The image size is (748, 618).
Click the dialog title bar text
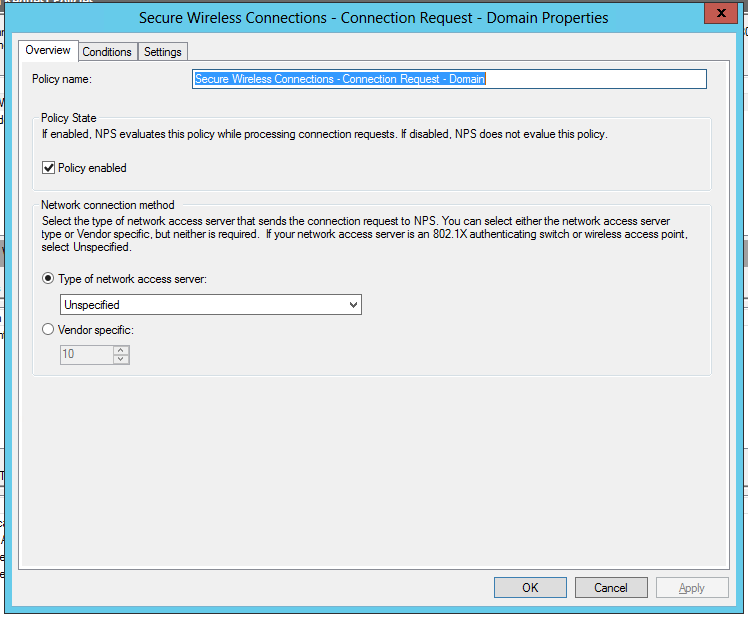pyautogui.click(x=374, y=18)
